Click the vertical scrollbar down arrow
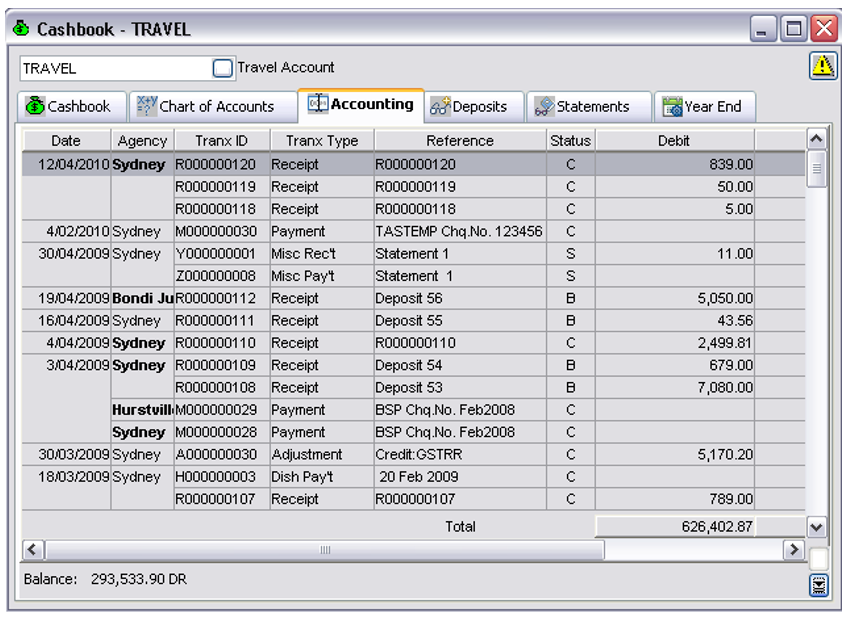848x618 pixels. pyautogui.click(x=816, y=529)
